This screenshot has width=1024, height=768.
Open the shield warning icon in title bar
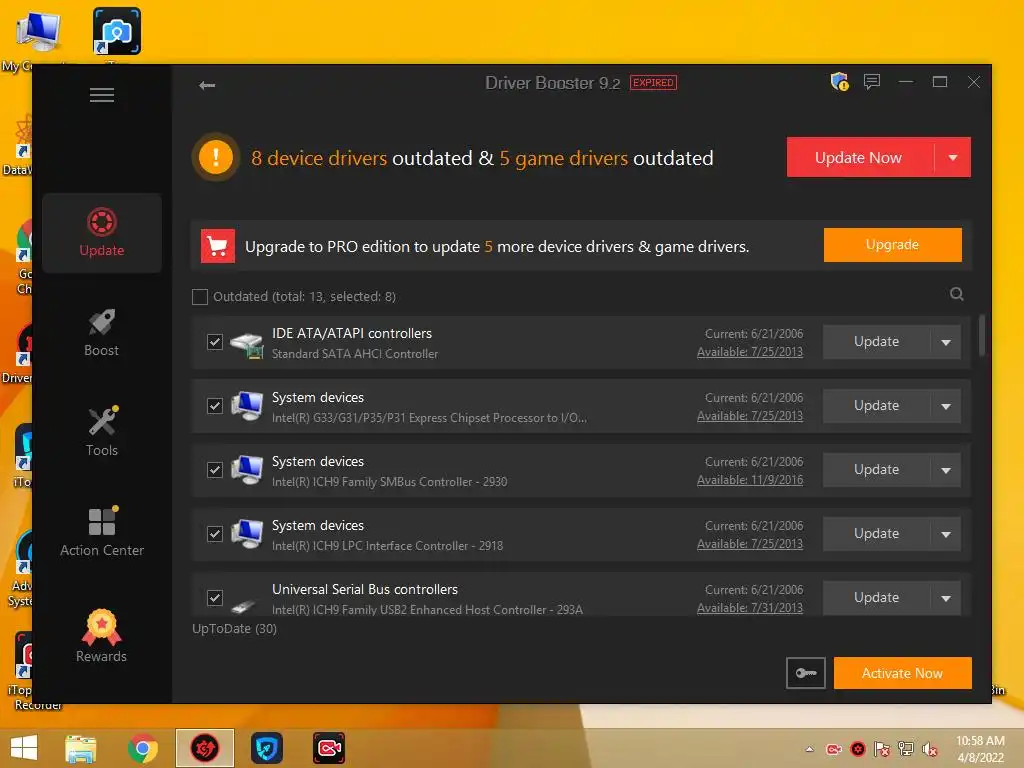[839, 82]
